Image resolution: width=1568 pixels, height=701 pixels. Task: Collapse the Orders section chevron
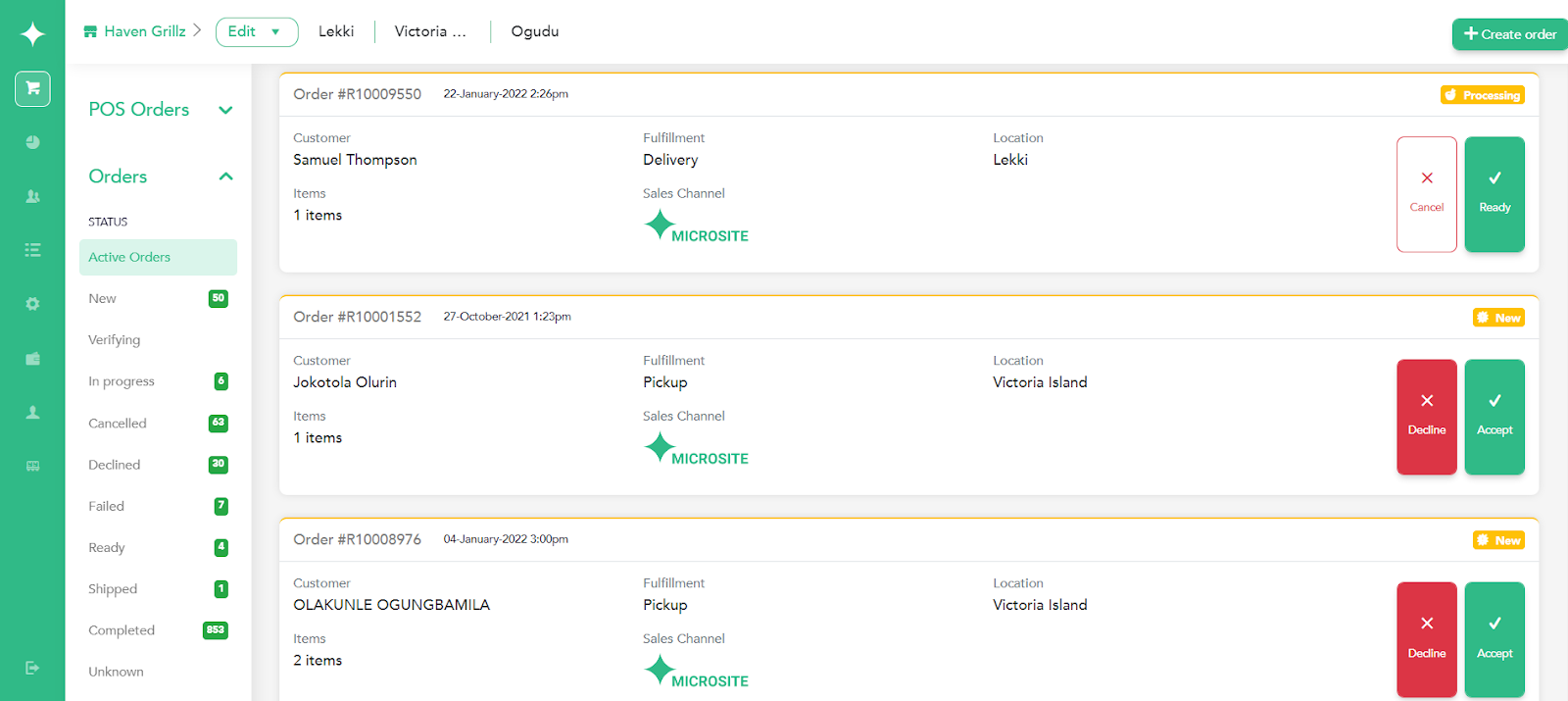tap(225, 176)
